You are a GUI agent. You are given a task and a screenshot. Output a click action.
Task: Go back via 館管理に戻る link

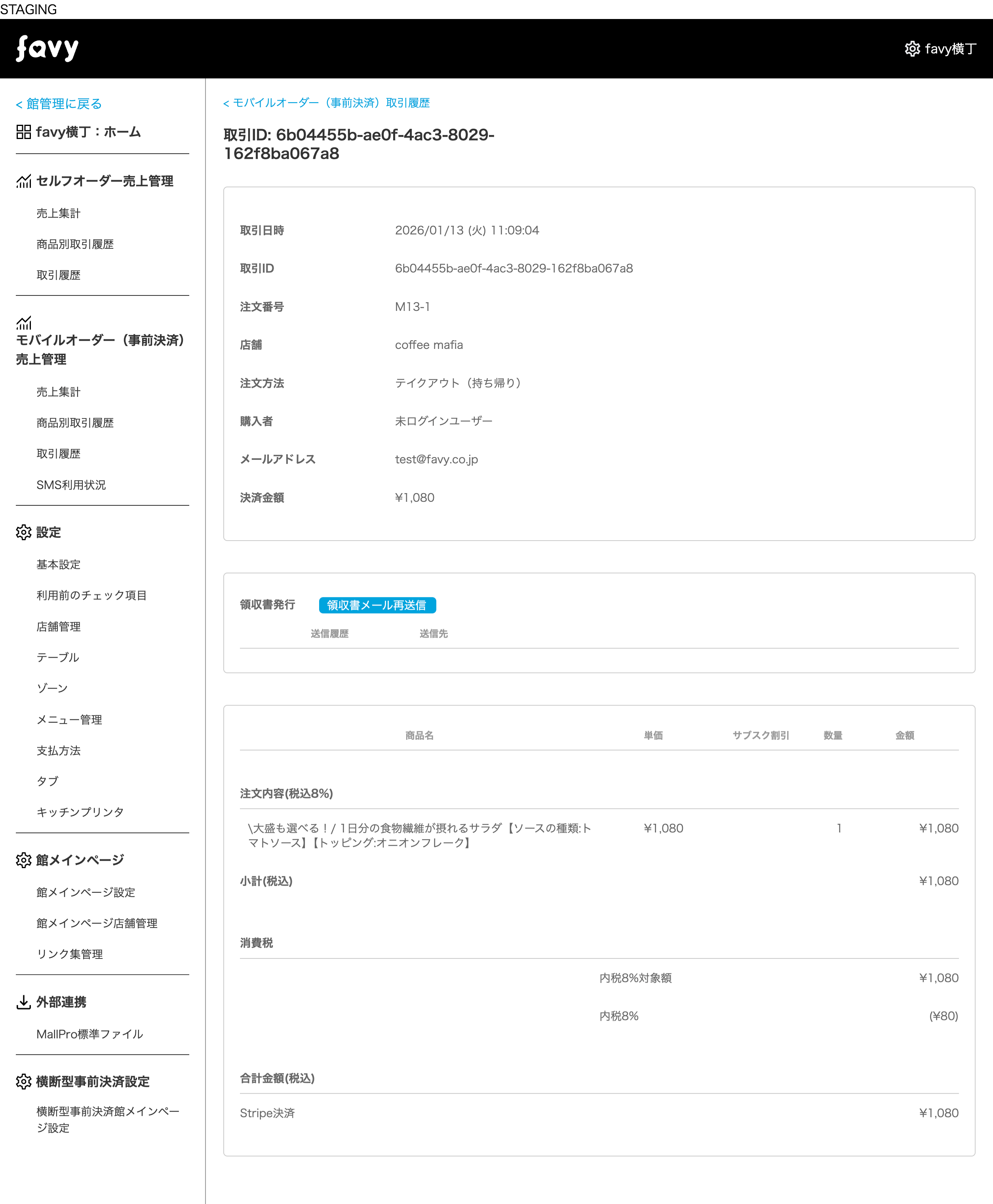pyautogui.click(x=59, y=104)
